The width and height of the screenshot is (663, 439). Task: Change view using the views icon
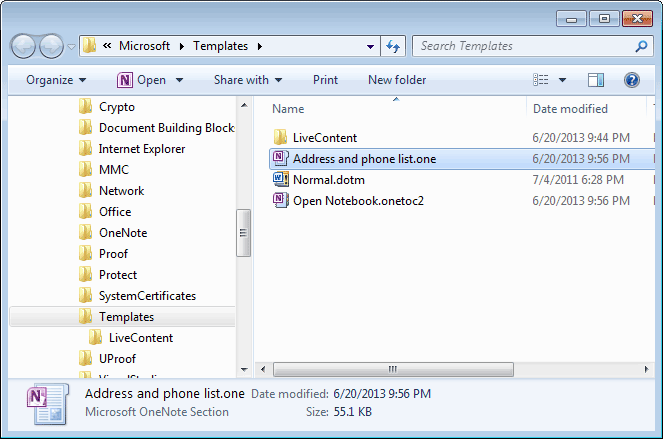click(540, 80)
